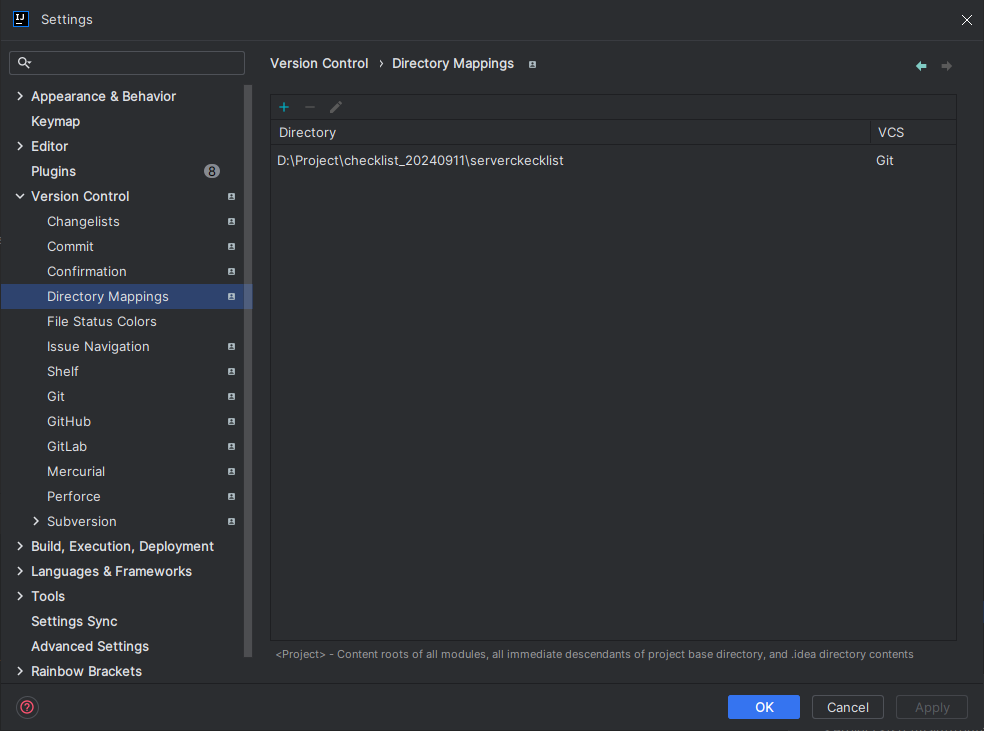Screen dimensions: 984x731
Task: Click the search magnifier icon
Action: point(24,63)
